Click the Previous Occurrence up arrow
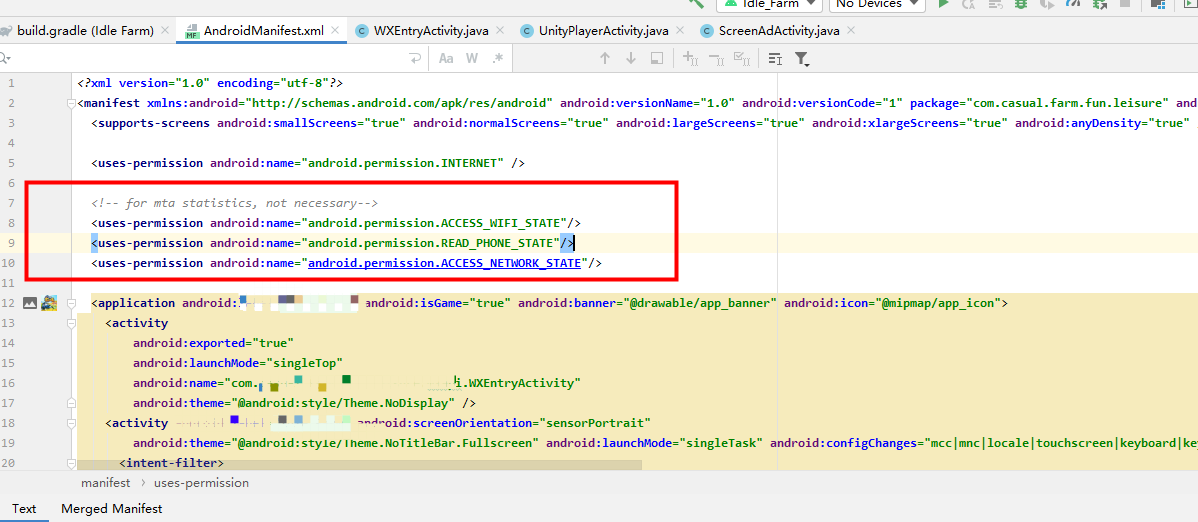Screen dimensions: 1198x522 [605, 58]
